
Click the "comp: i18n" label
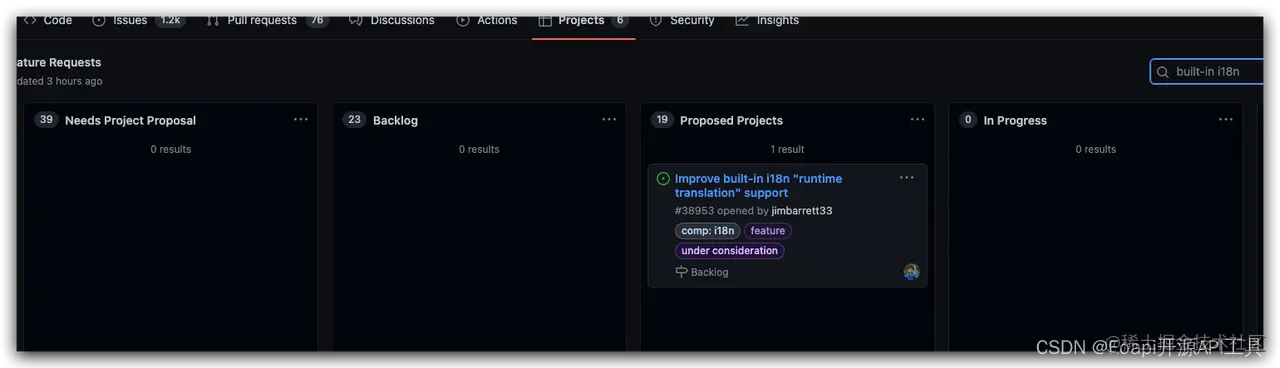pos(708,231)
